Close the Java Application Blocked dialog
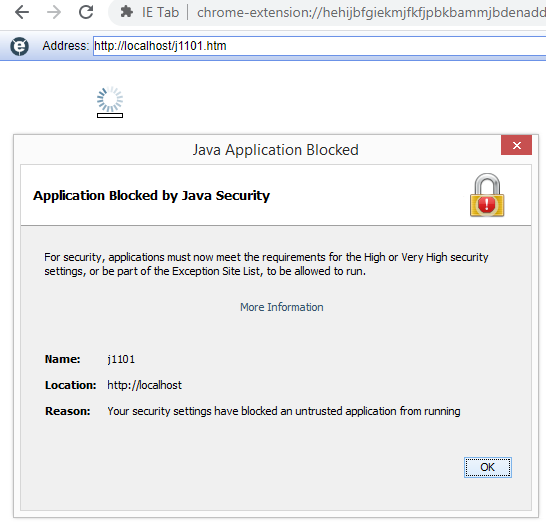Image resolution: width=546 pixels, height=523 pixels. pyautogui.click(x=516, y=145)
